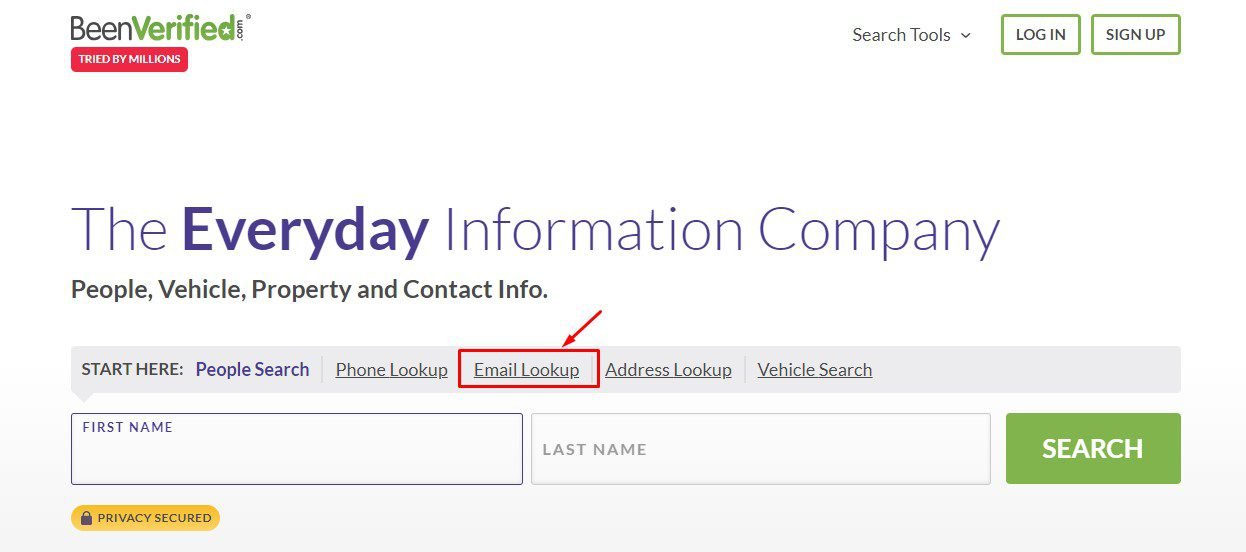The image size is (1246, 552).
Task: Focus the First Name input field
Action: [x=296, y=456]
